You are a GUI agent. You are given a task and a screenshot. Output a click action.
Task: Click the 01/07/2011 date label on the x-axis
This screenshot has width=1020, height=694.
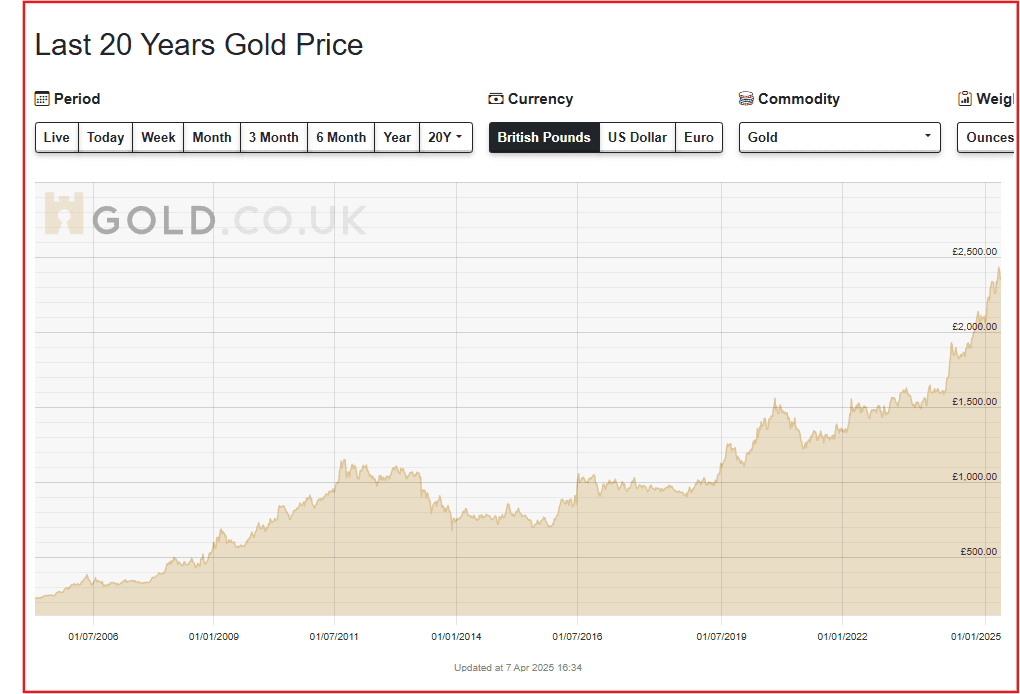click(x=335, y=636)
